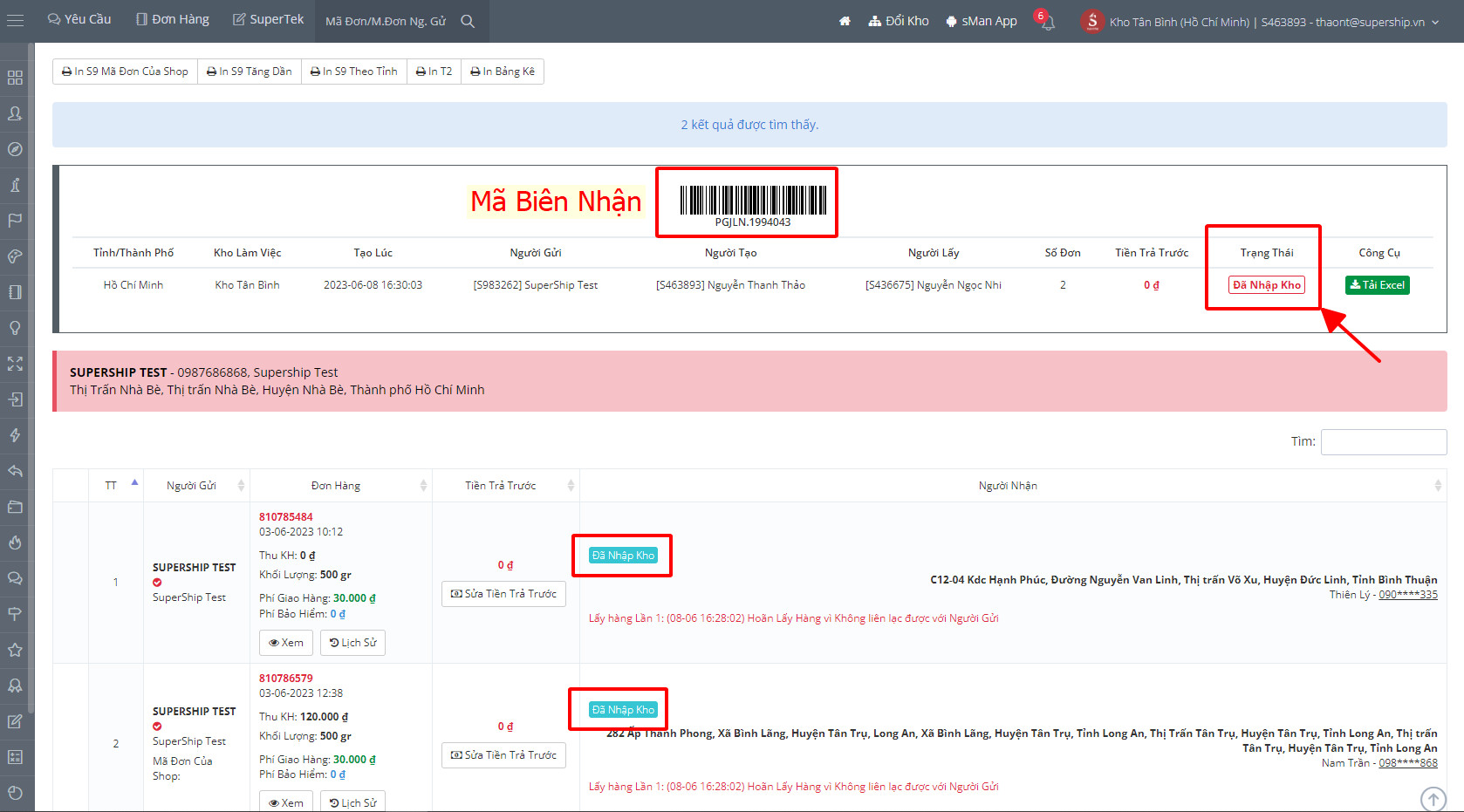
Task: Open Lịch Sử for order 810785484
Action: coord(352,643)
